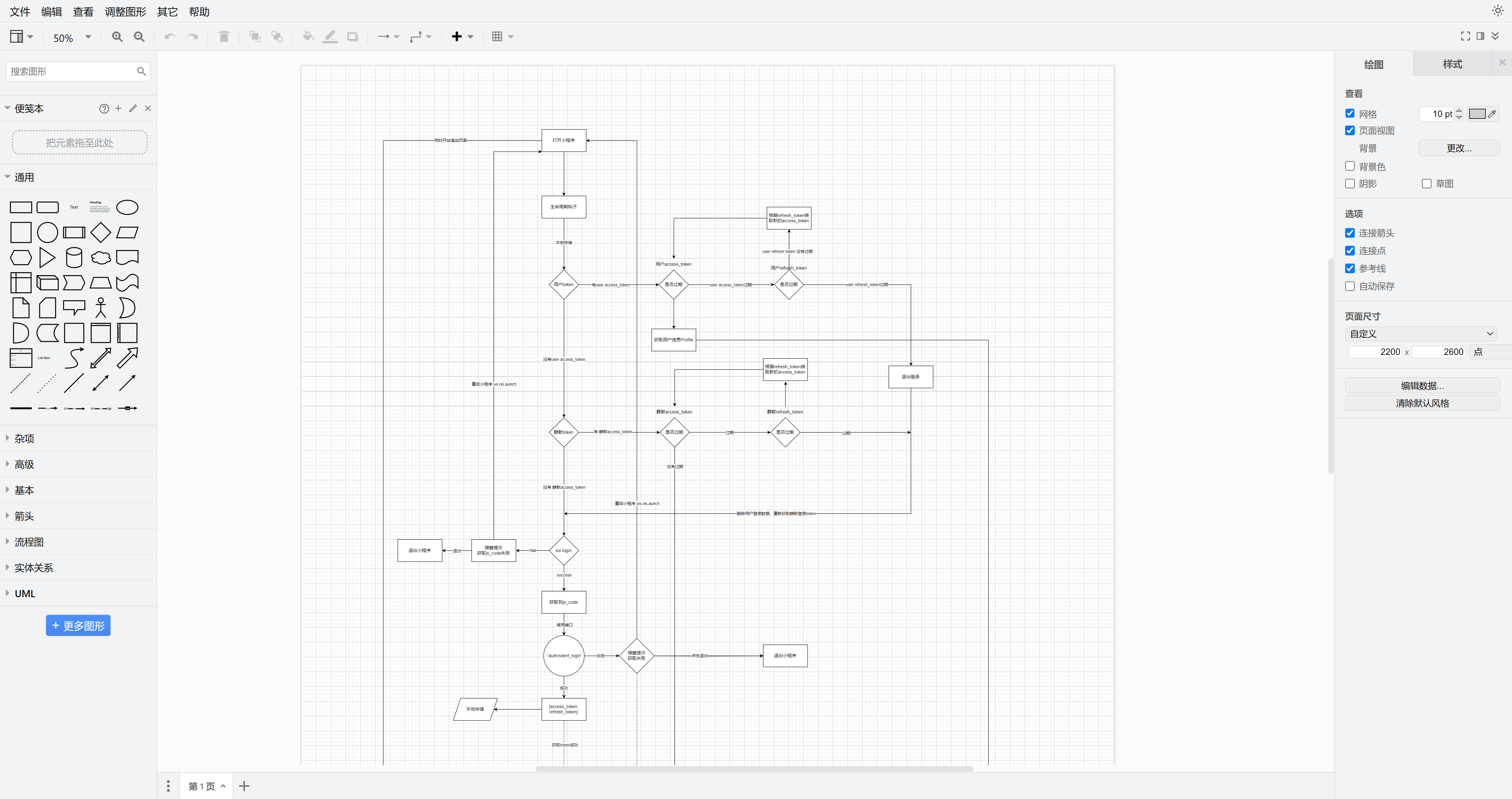The width and height of the screenshot is (1512, 799).
Task: Click the bring to front icon
Action: [x=255, y=36]
